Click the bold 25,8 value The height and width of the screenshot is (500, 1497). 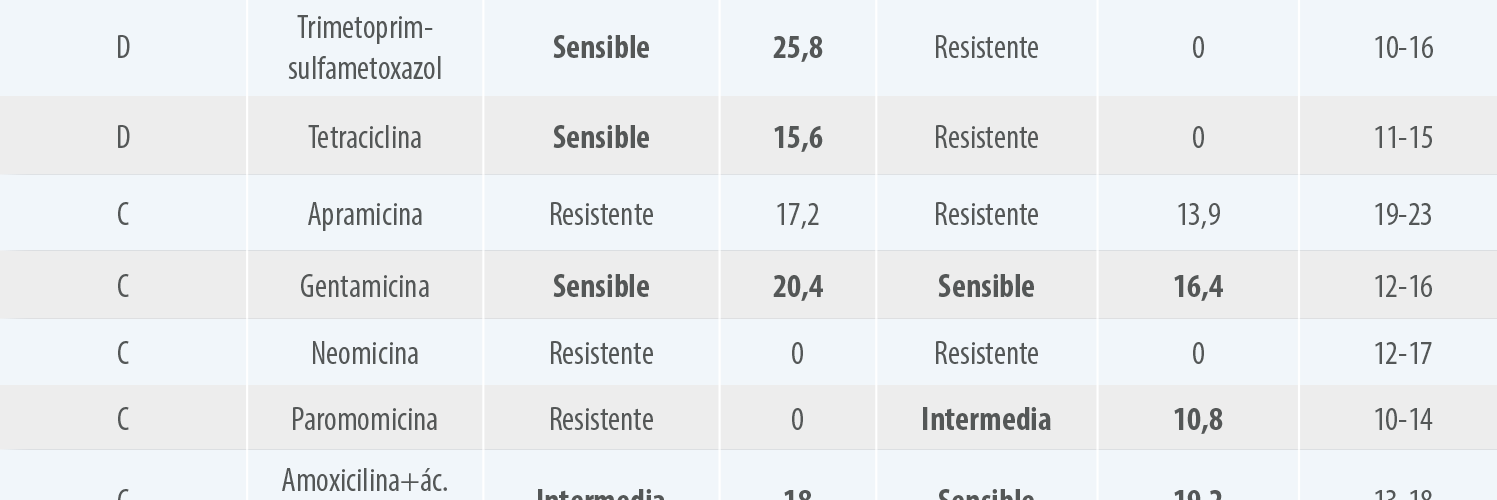pos(798,47)
